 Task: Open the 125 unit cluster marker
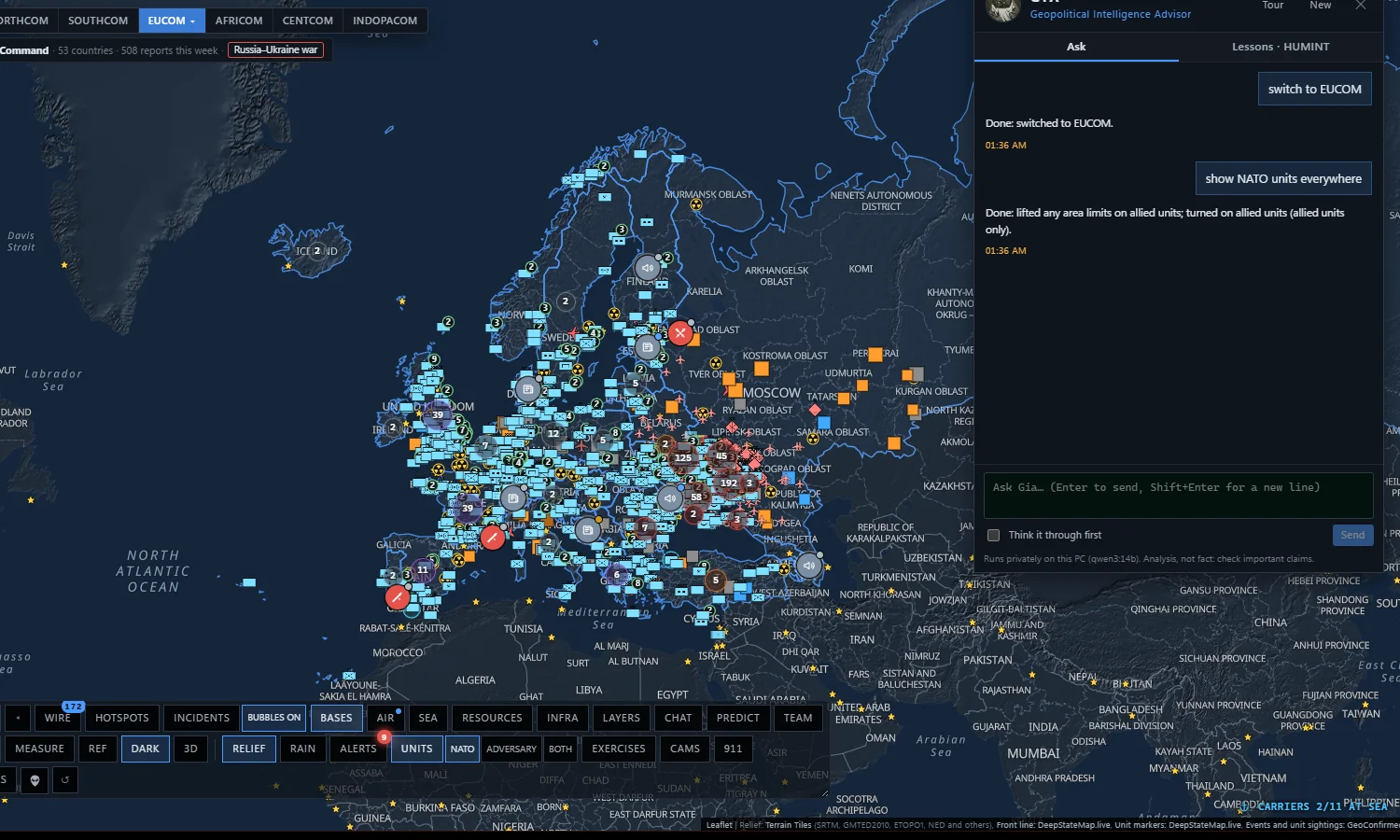click(683, 457)
